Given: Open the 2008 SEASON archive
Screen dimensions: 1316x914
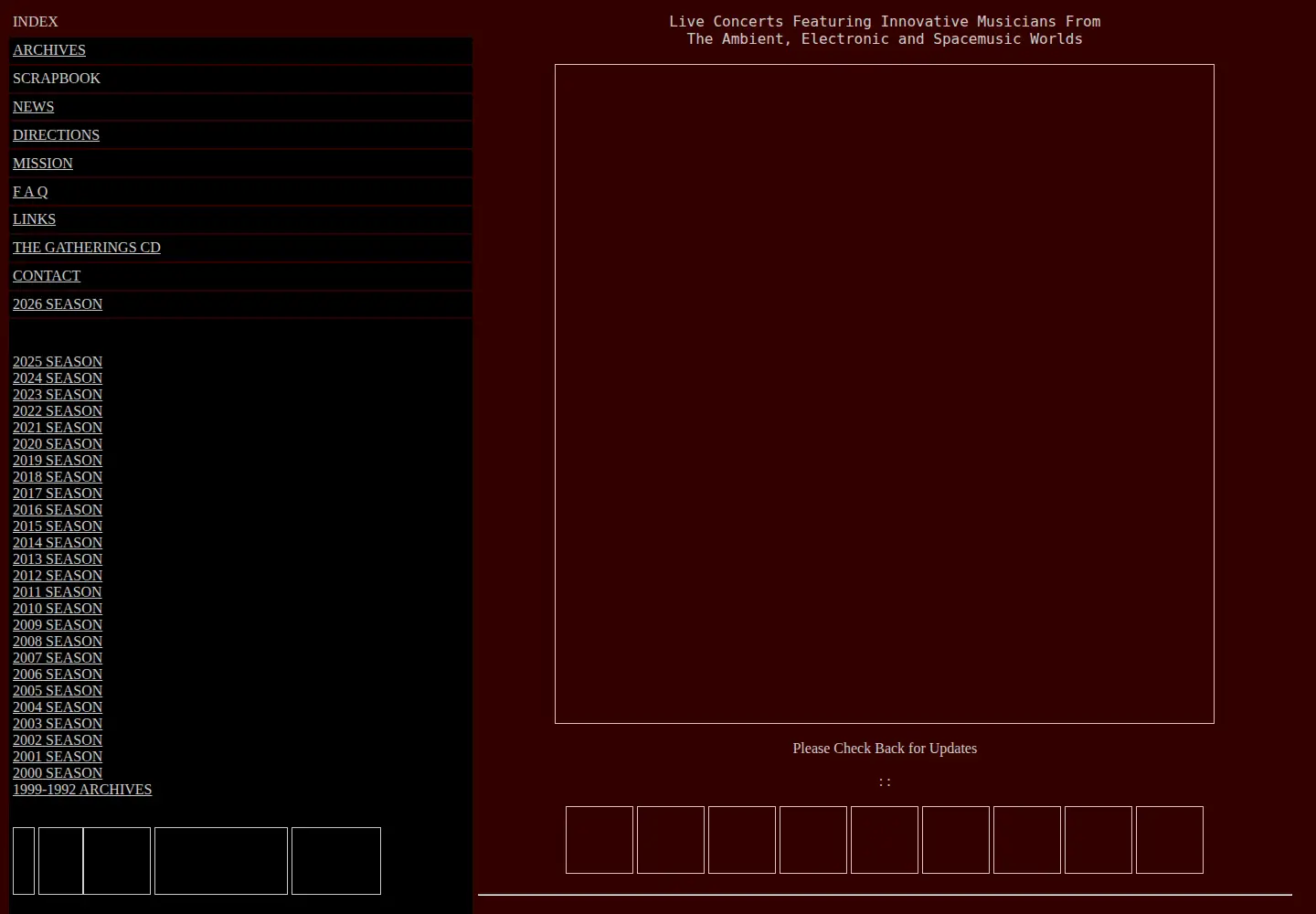Looking at the screenshot, I should coord(58,642).
